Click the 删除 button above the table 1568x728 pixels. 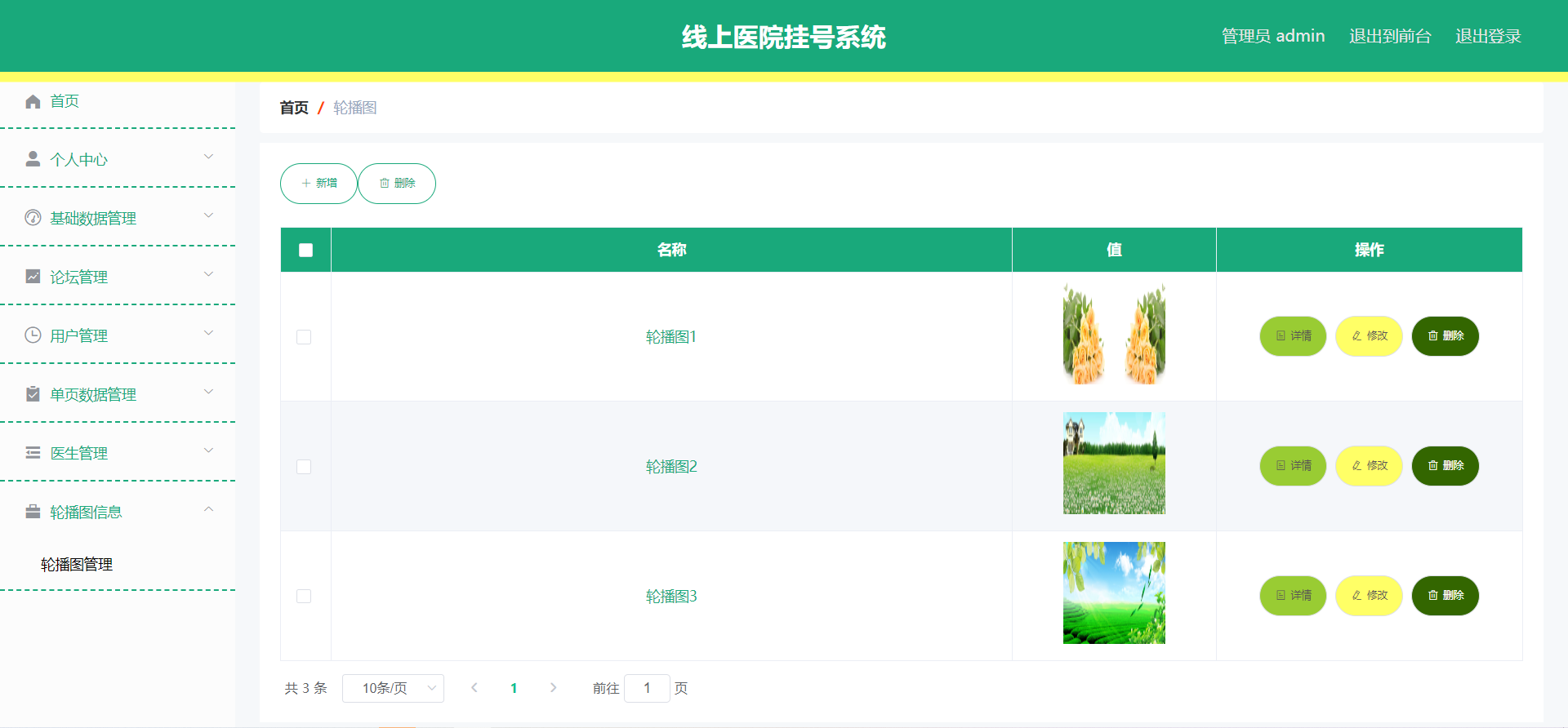(x=397, y=184)
